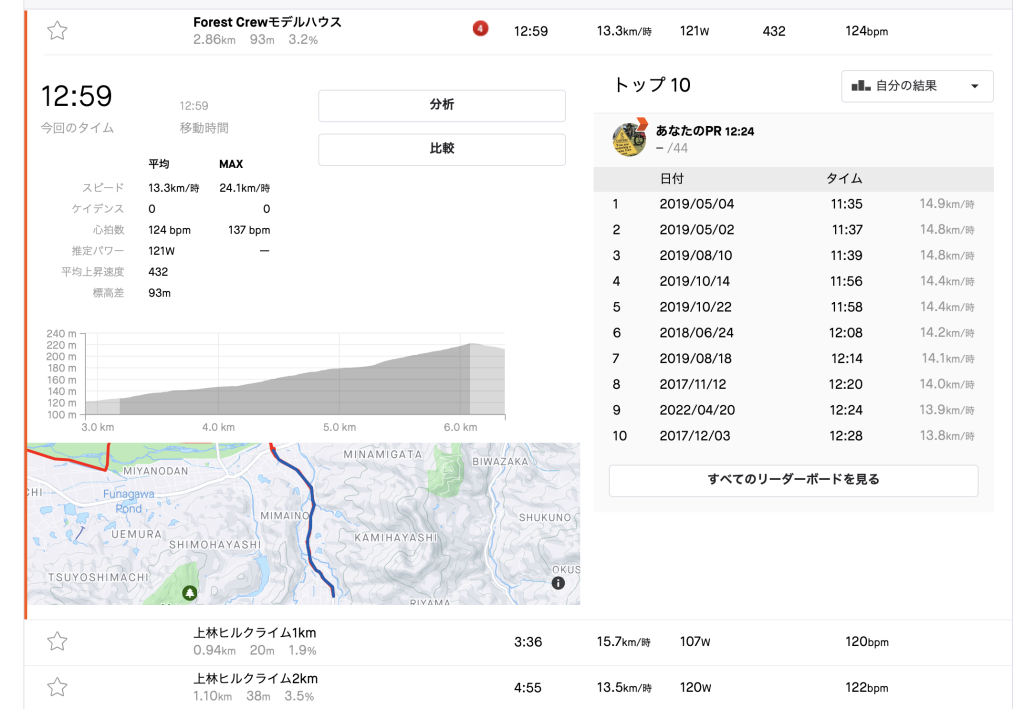The height and width of the screenshot is (709, 1024).
Task: Open your profile avatar beside PR
Action: pos(629,138)
